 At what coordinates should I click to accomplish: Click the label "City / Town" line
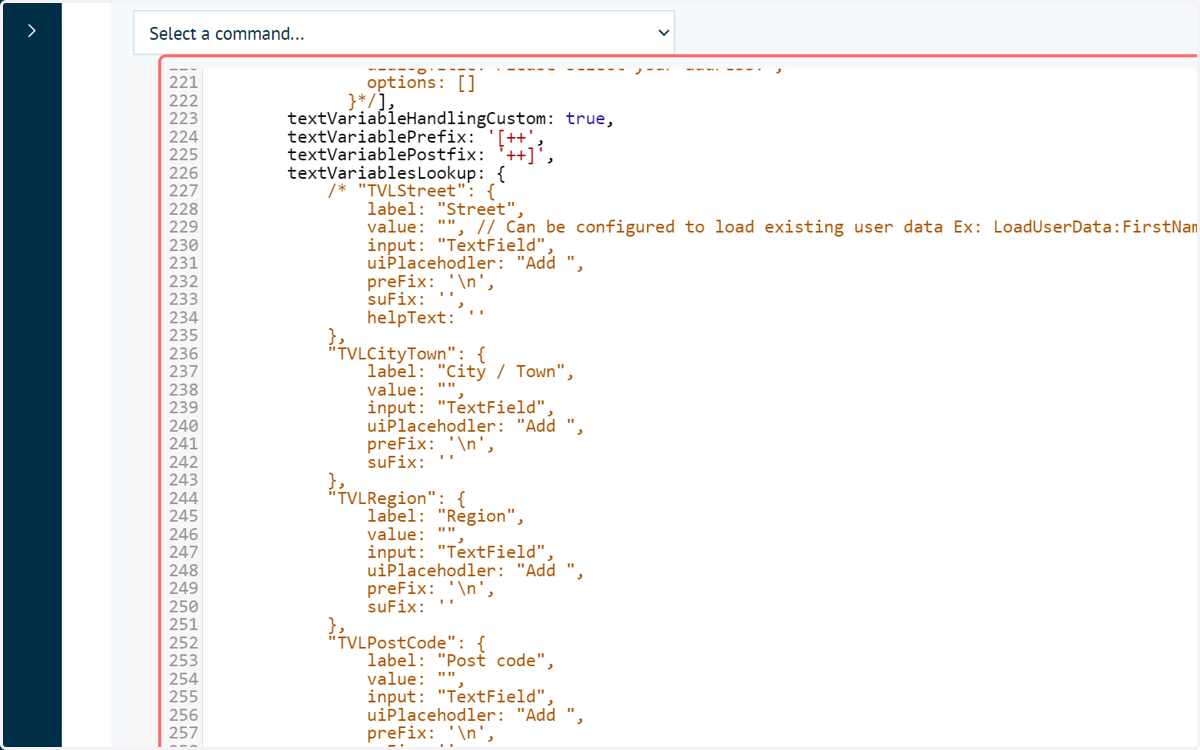coord(471,372)
